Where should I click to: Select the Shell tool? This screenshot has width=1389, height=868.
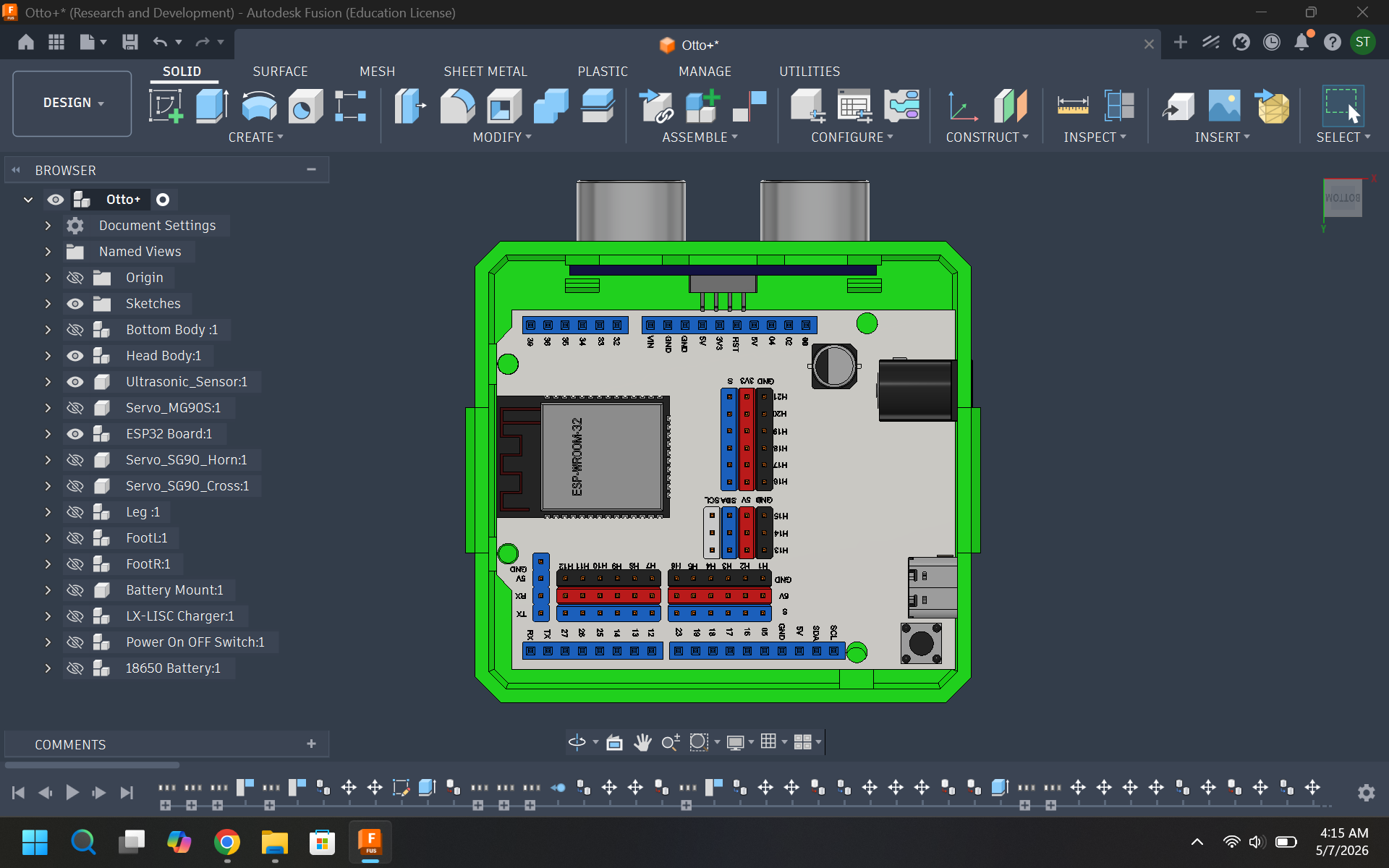[x=504, y=106]
